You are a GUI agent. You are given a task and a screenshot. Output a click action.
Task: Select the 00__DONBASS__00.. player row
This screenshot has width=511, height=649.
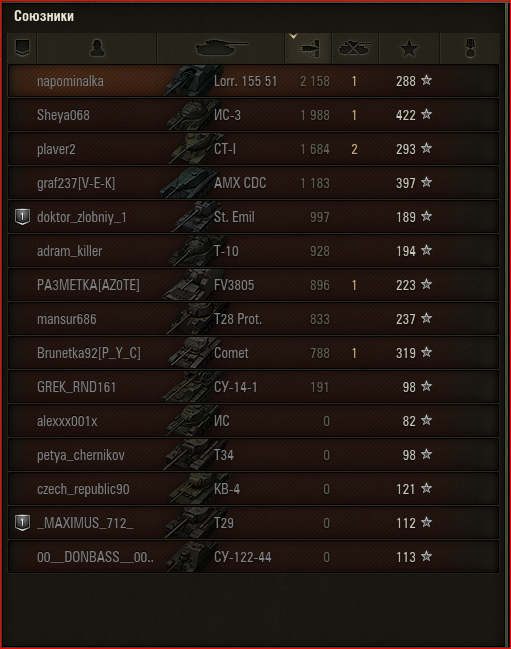[253, 557]
